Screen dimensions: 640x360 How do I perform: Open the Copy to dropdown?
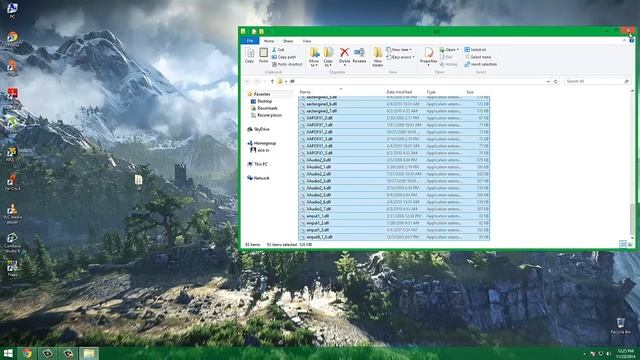tap(328, 57)
